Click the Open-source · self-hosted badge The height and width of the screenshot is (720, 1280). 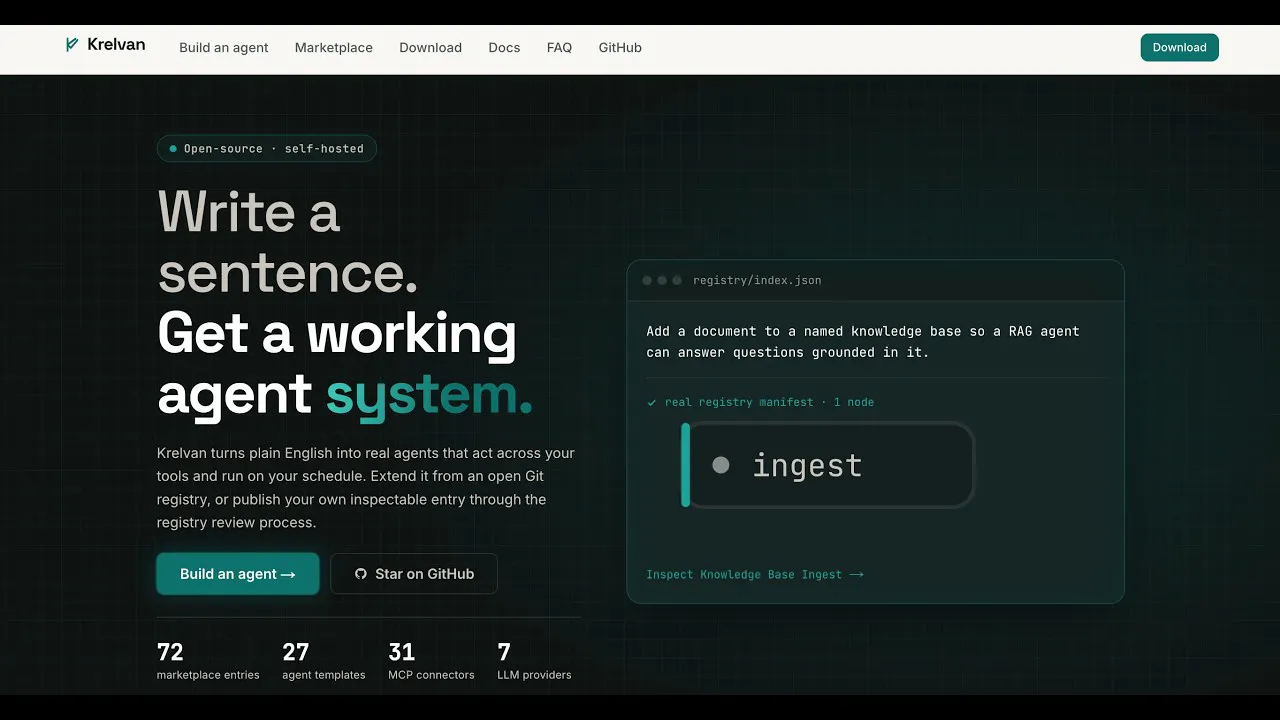pos(267,149)
